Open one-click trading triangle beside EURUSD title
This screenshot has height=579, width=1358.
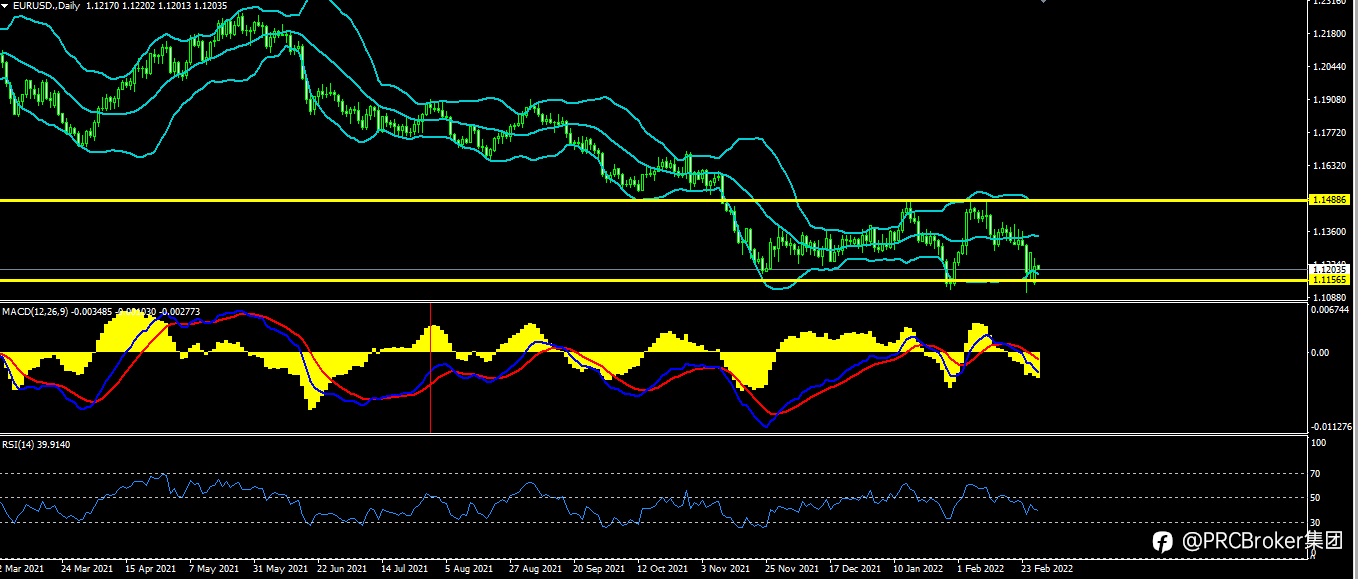pos(5,6)
